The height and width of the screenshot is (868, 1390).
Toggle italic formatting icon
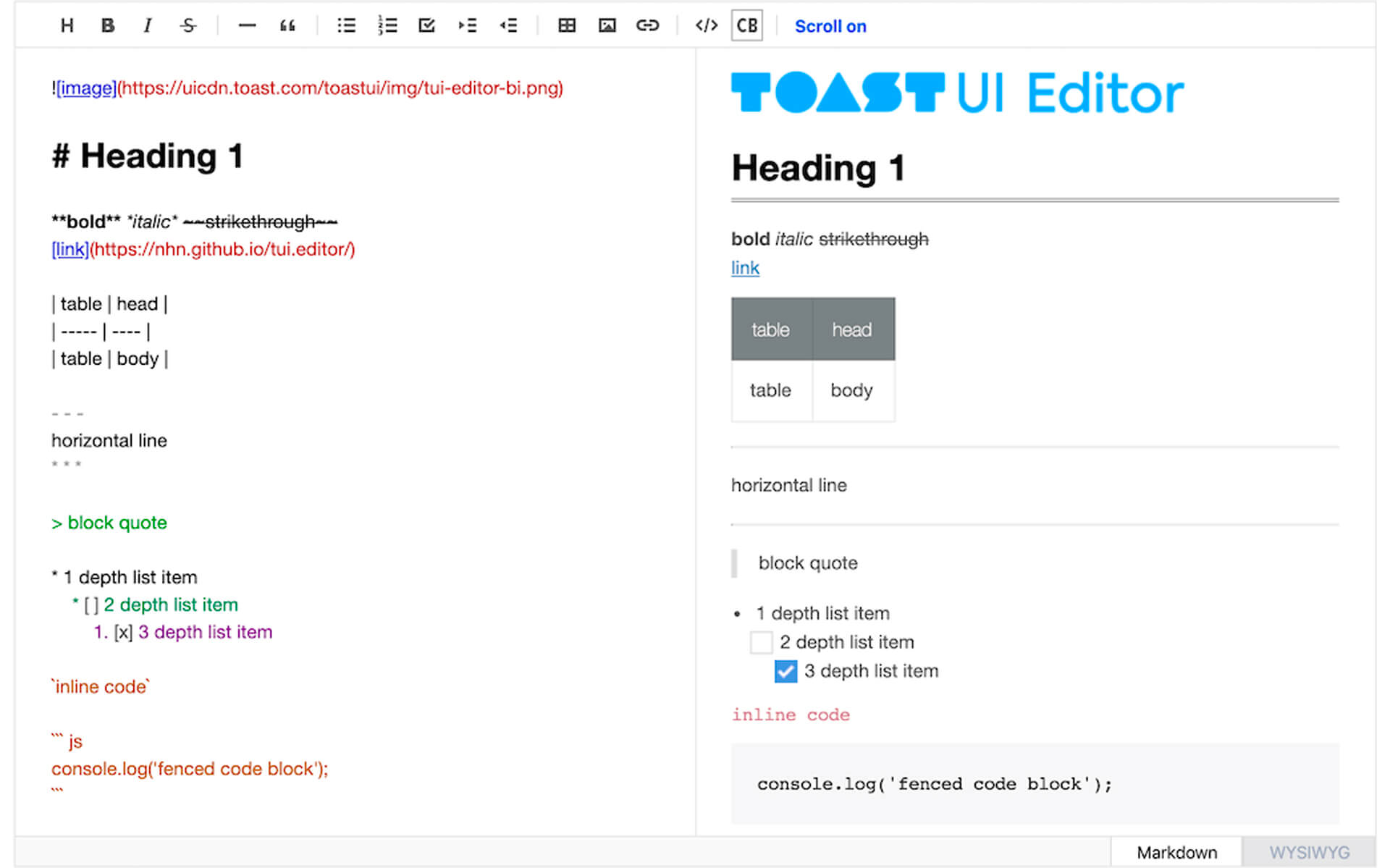148,26
